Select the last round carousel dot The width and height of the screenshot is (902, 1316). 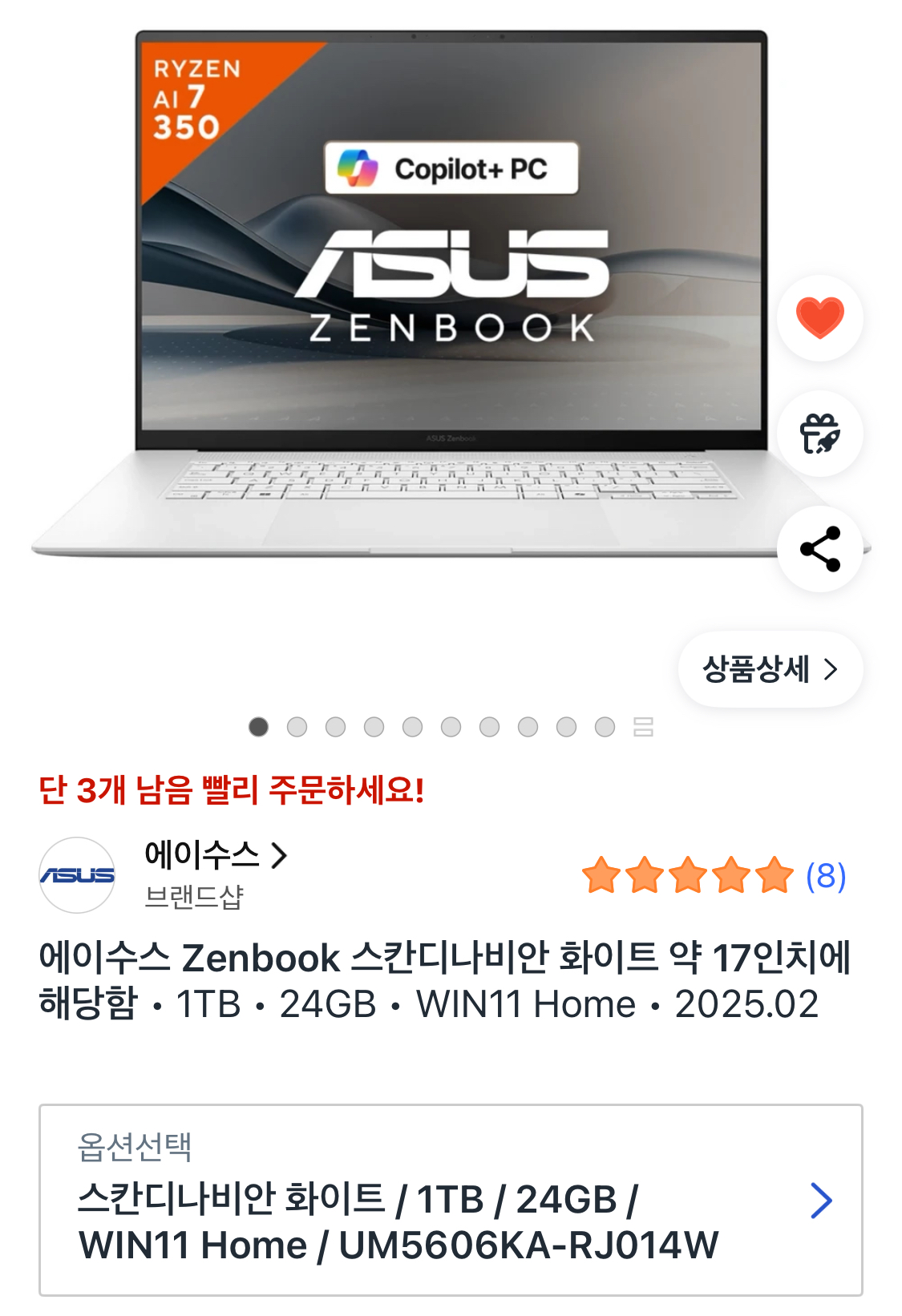pyautogui.click(x=605, y=727)
